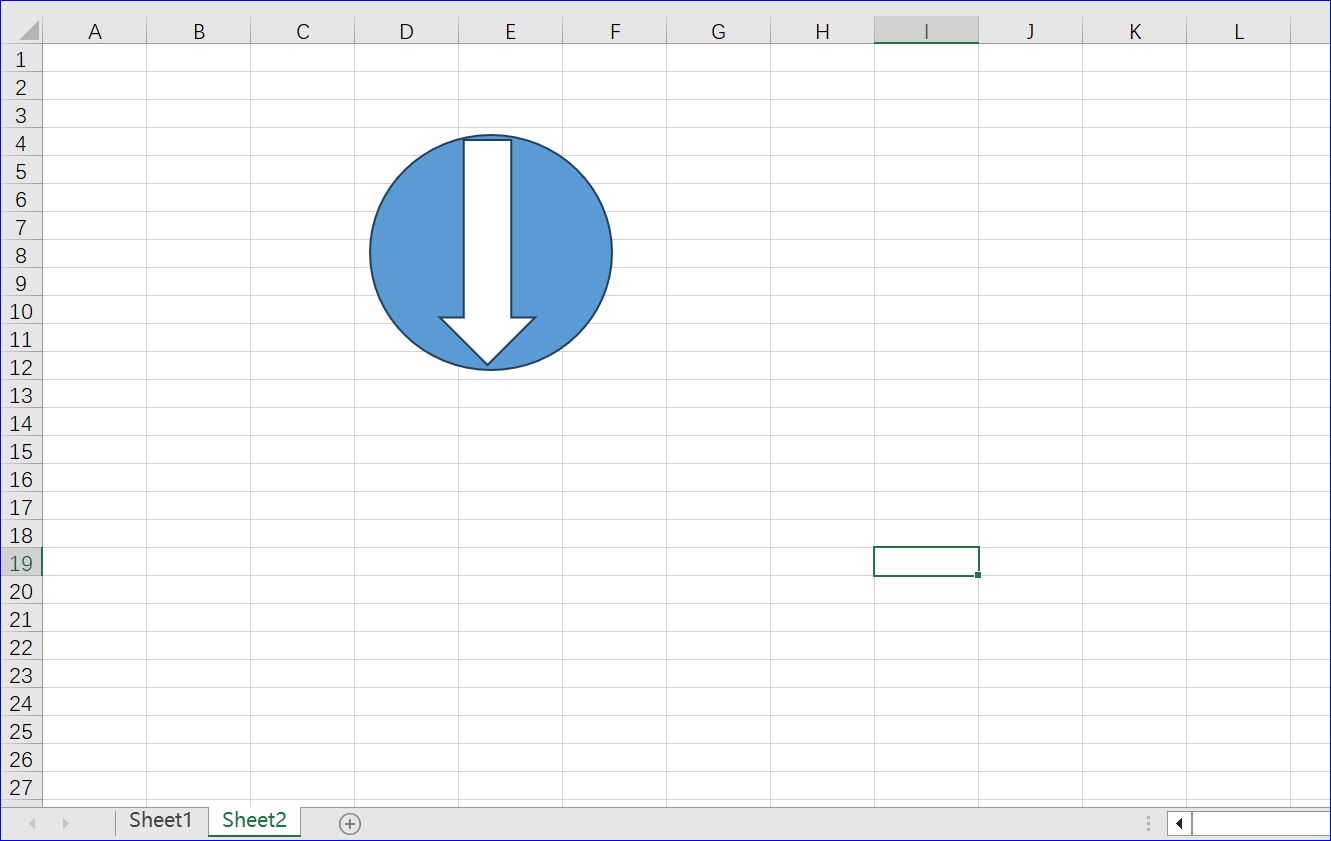
Task: Select column B header
Action: (x=199, y=31)
